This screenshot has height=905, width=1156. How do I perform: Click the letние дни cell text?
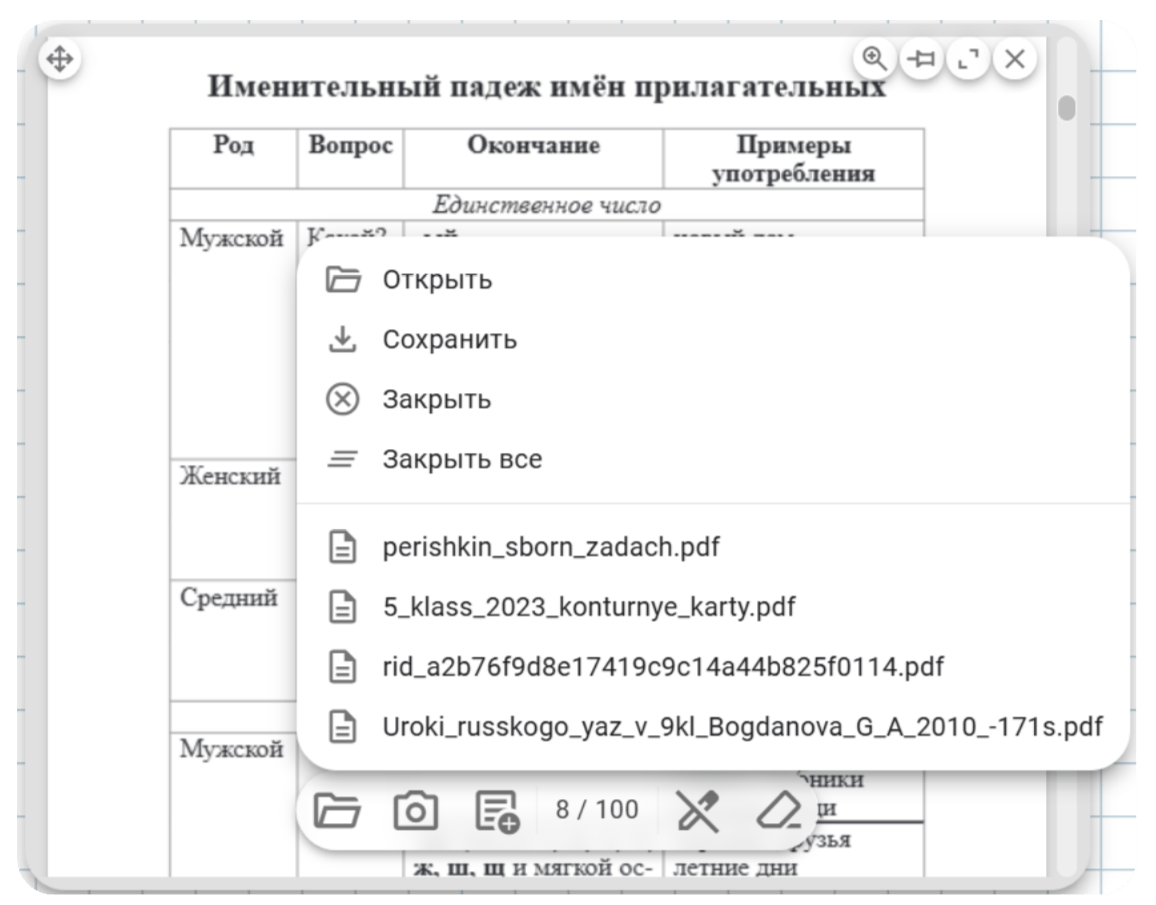tap(735, 867)
